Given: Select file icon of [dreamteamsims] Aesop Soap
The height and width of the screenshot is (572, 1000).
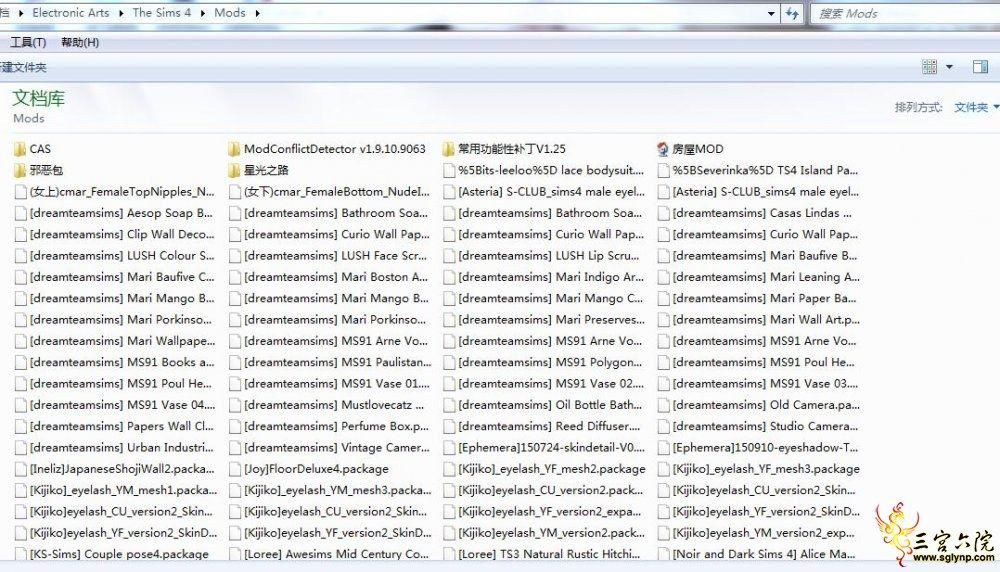Looking at the screenshot, I should tap(20, 213).
